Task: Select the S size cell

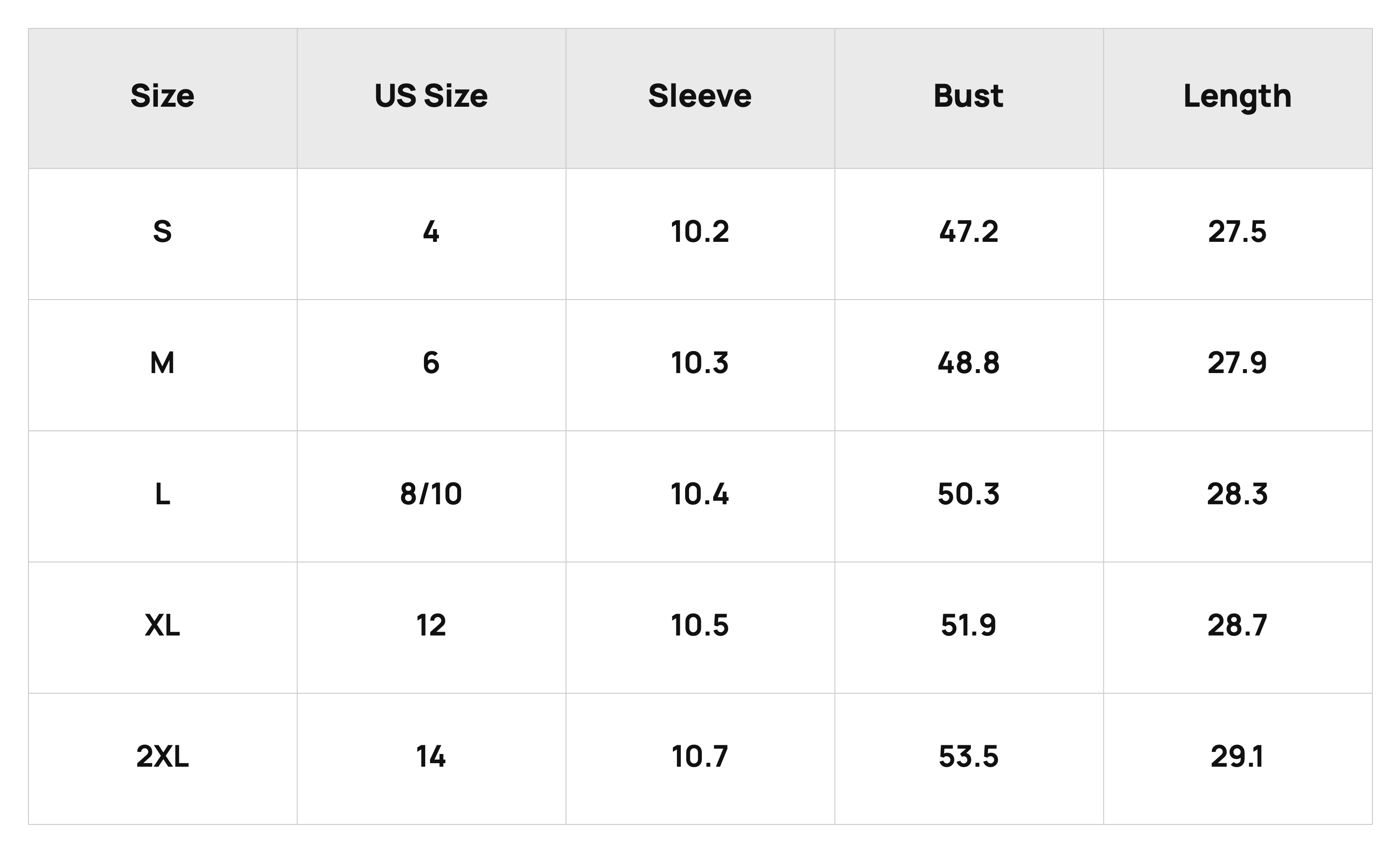Action: (162, 234)
